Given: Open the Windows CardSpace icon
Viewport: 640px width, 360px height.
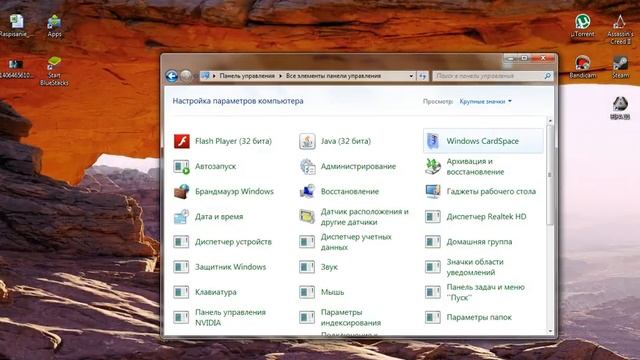Looking at the screenshot, I should coord(433,141).
